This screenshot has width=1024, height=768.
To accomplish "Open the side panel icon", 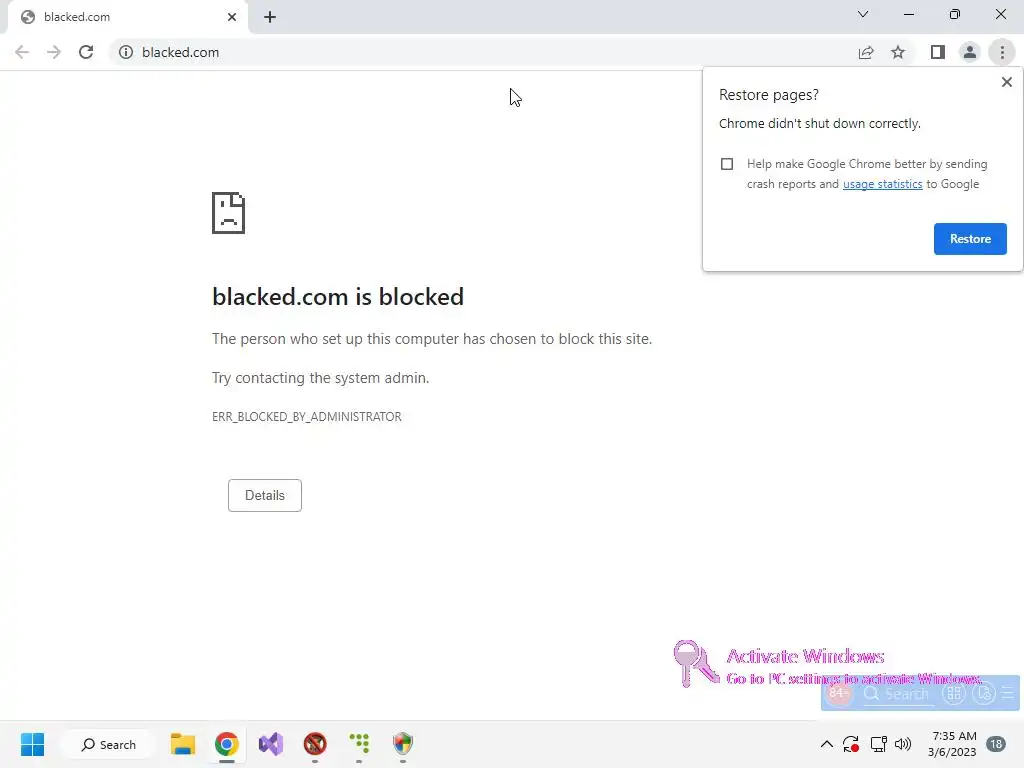I will point(938,52).
